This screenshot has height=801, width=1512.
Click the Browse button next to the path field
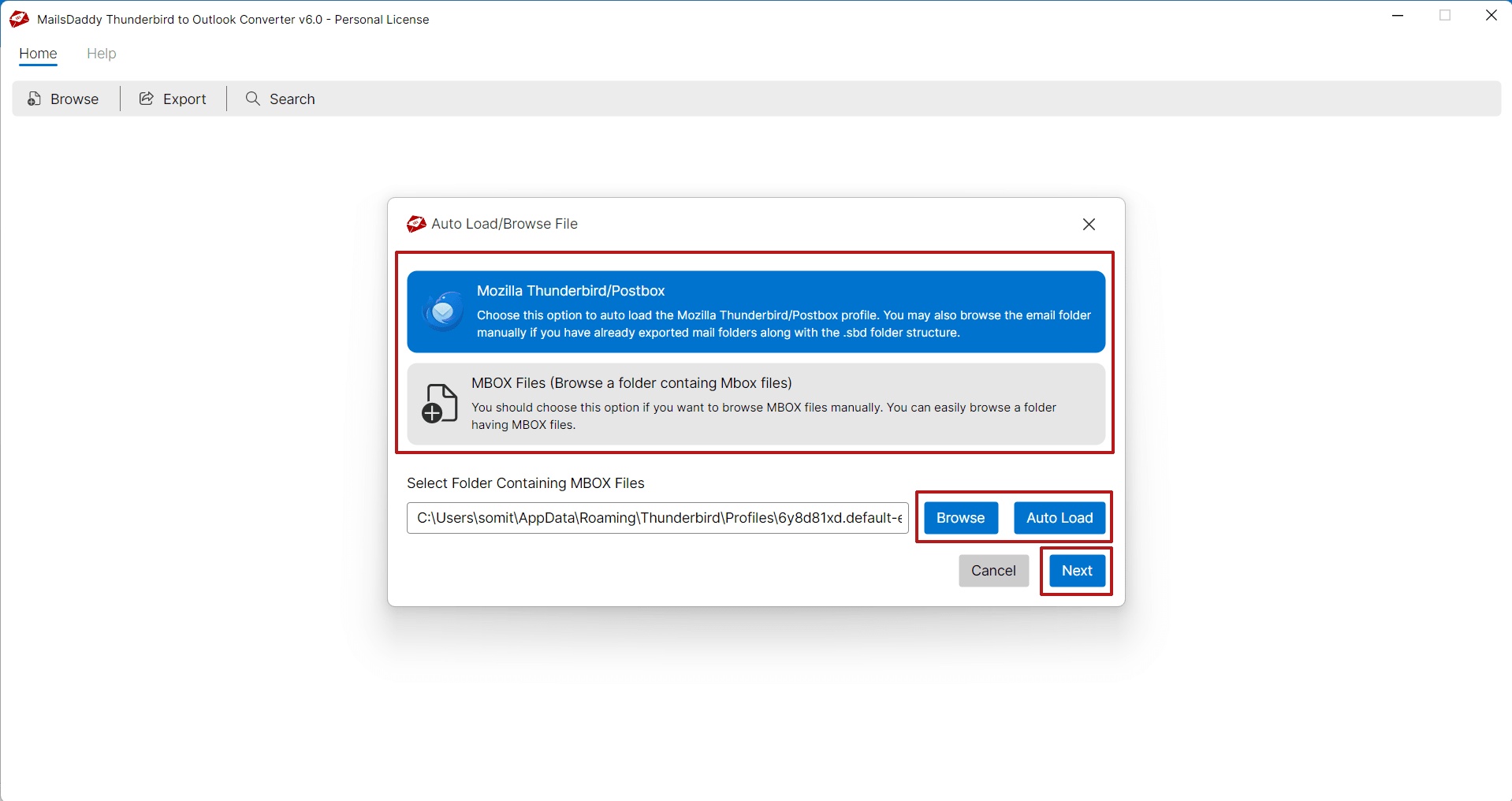coord(959,517)
